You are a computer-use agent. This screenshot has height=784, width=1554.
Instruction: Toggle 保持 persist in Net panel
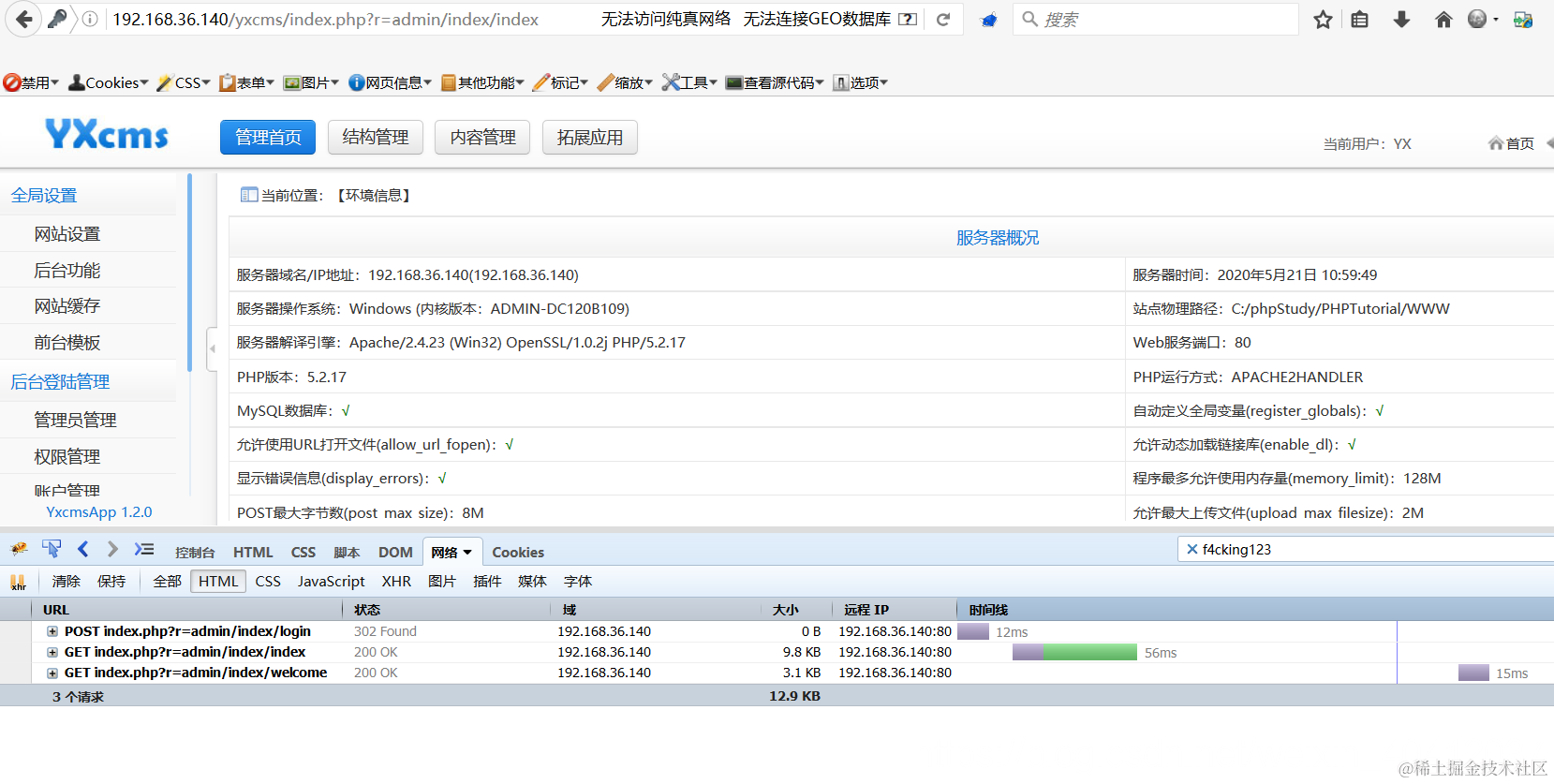pyautogui.click(x=111, y=582)
